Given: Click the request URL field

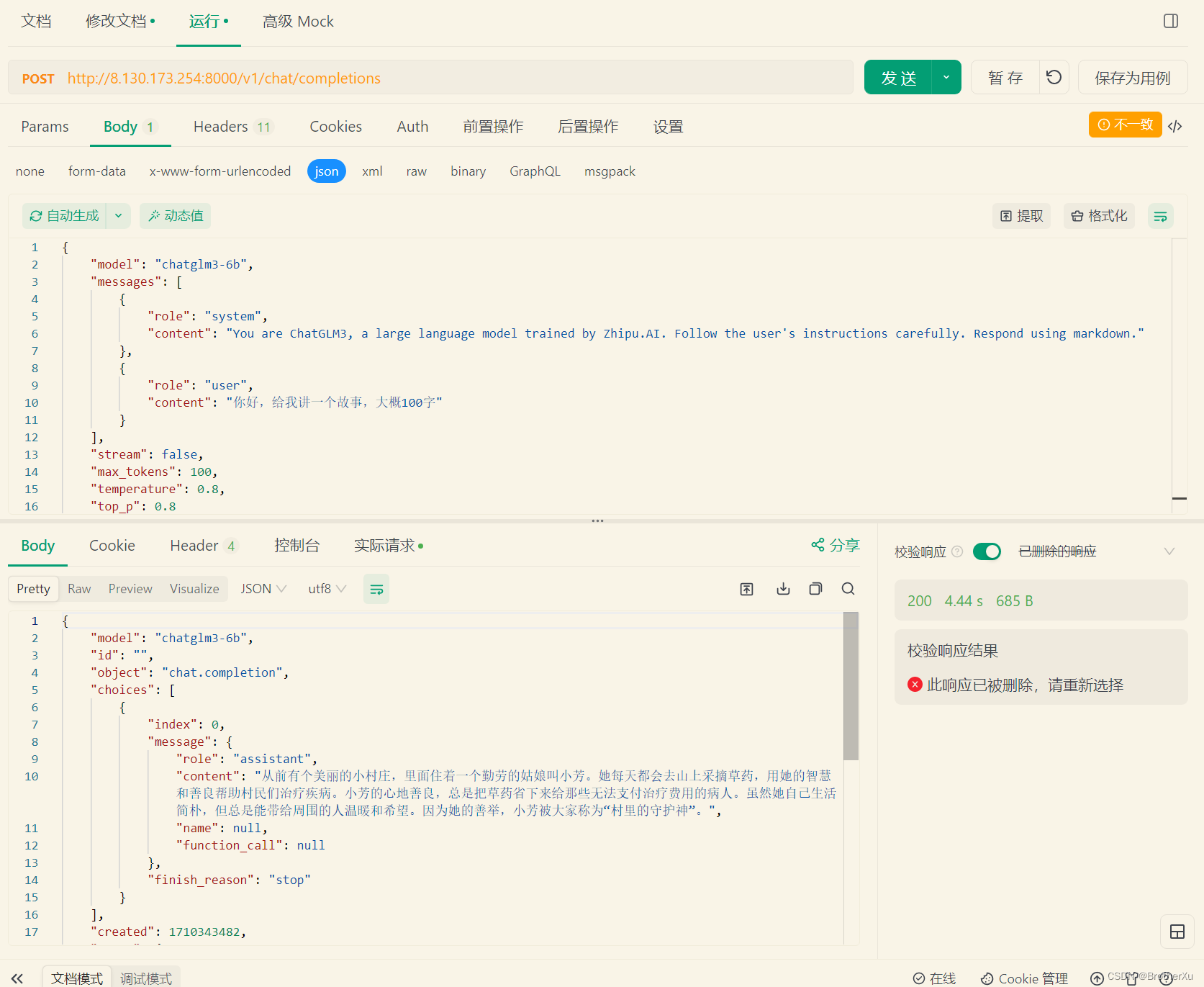Looking at the screenshot, I should (x=430, y=78).
